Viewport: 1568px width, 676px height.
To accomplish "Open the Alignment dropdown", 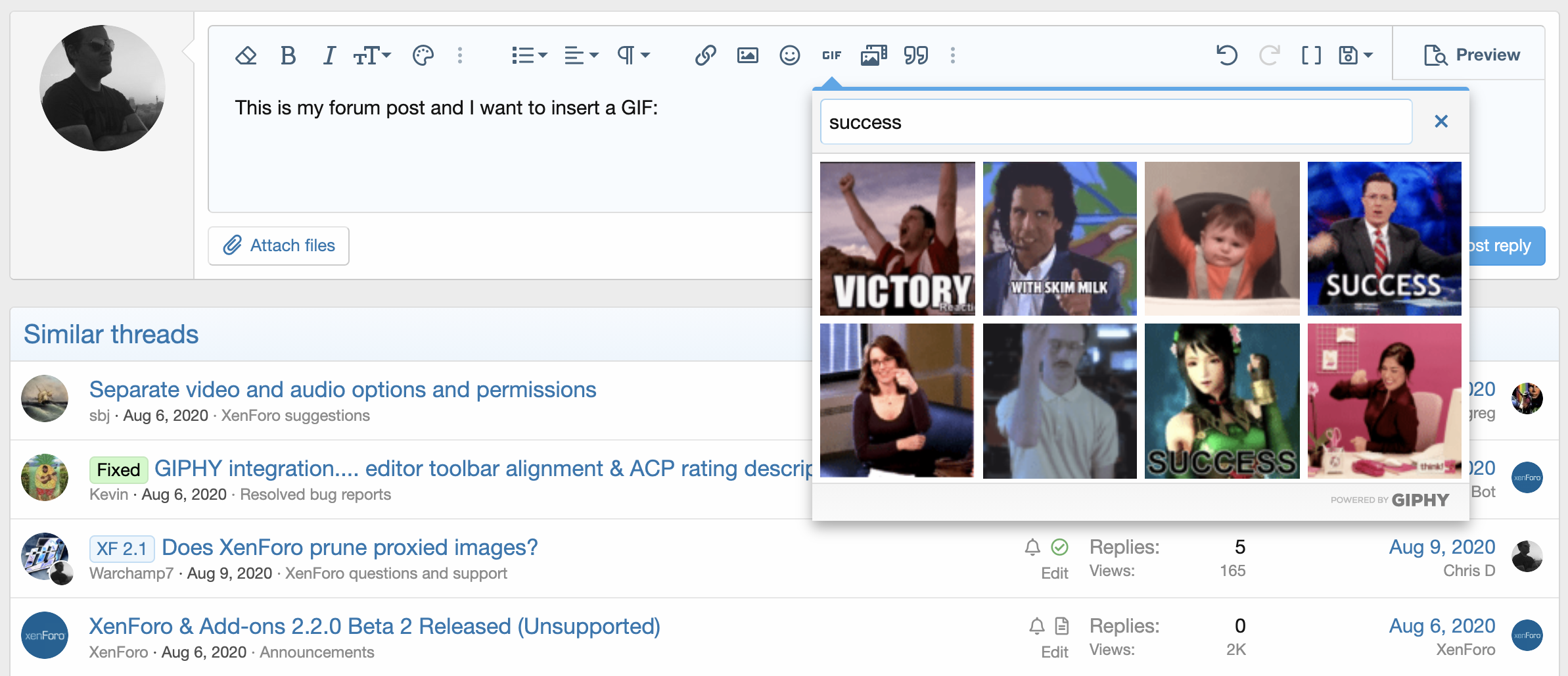I will tap(582, 55).
